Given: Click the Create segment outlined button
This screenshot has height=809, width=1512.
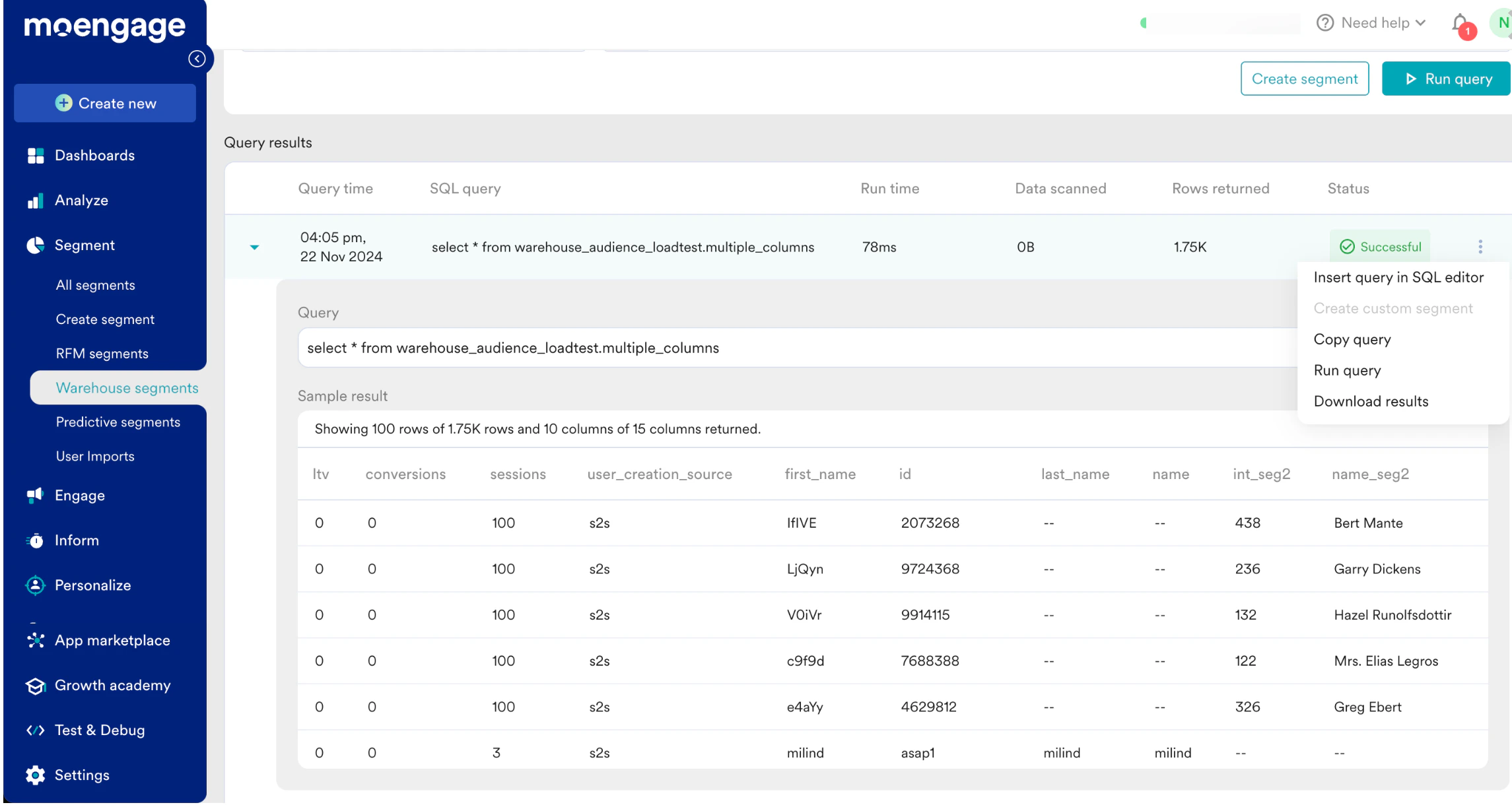Looking at the screenshot, I should click(x=1304, y=79).
